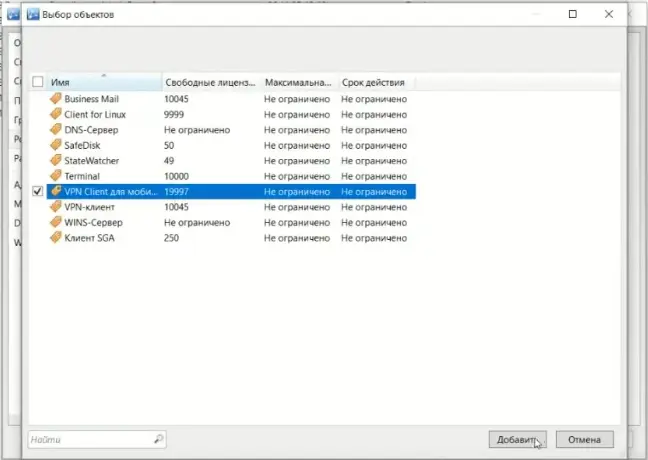Maximize the Выбор объектов dialog window
Screen dimensions: 648x460
572,15
